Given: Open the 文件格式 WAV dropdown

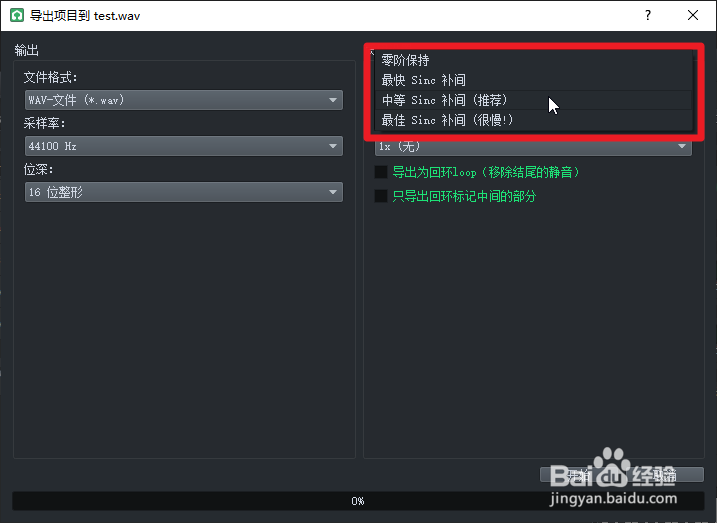Looking at the screenshot, I should [x=184, y=100].
